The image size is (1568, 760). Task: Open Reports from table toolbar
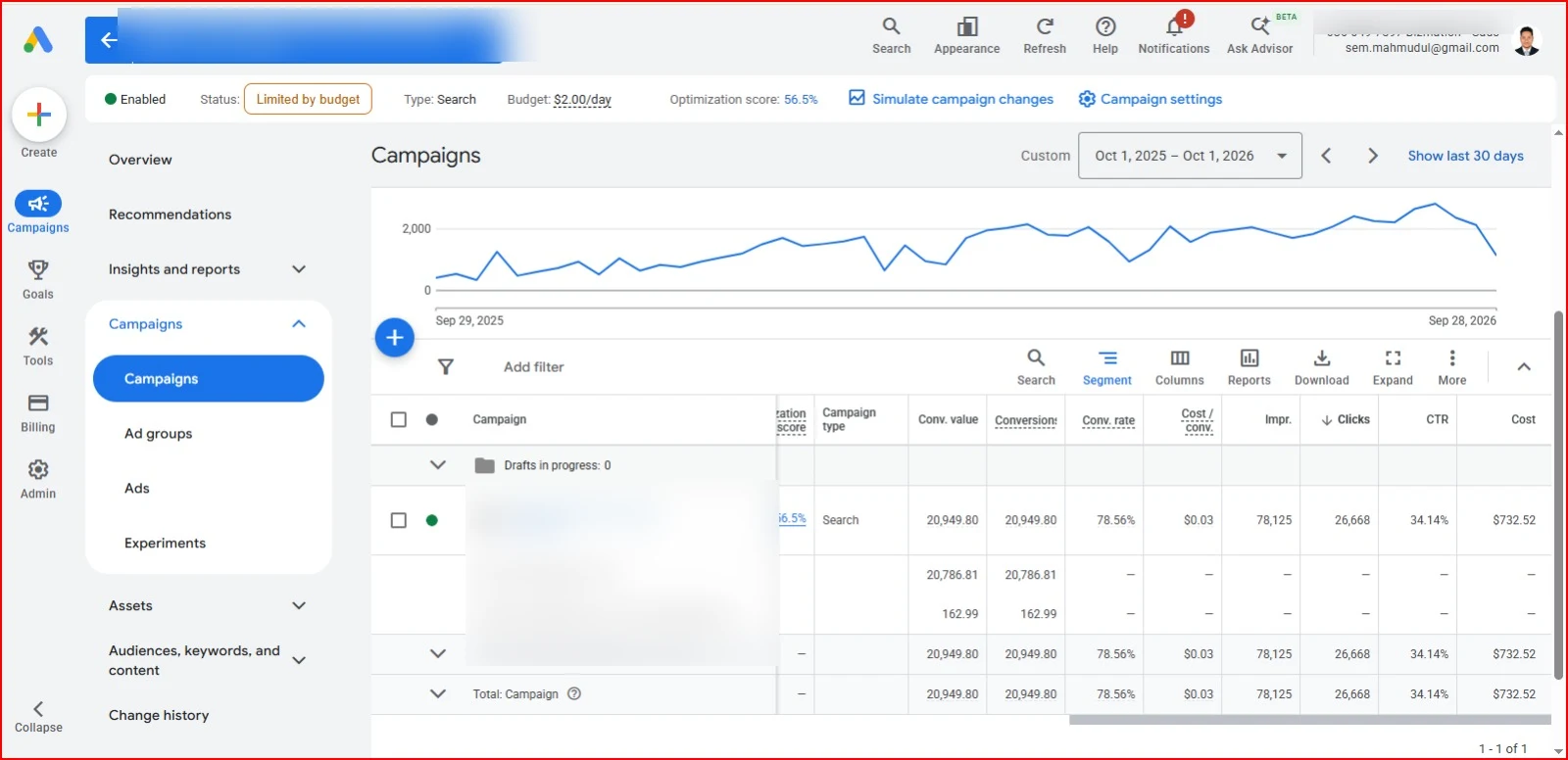[1249, 367]
